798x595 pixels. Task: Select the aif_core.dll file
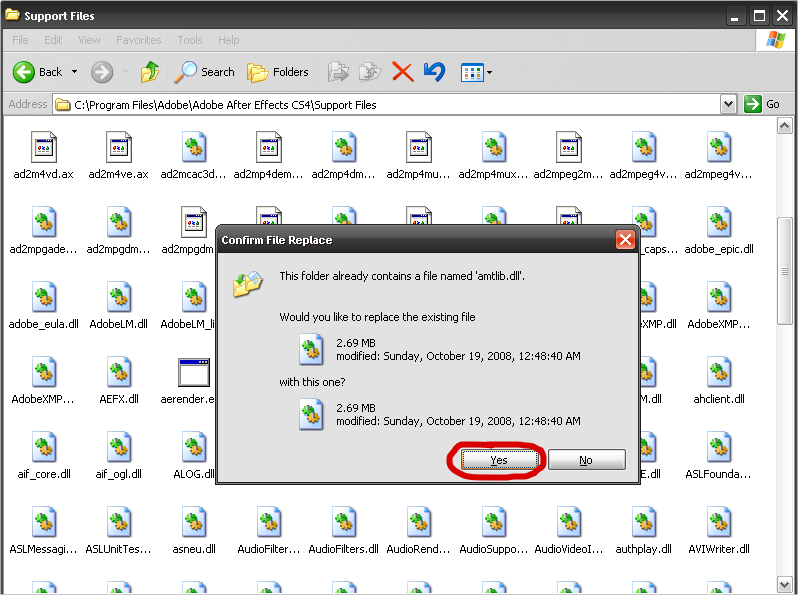(x=44, y=456)
